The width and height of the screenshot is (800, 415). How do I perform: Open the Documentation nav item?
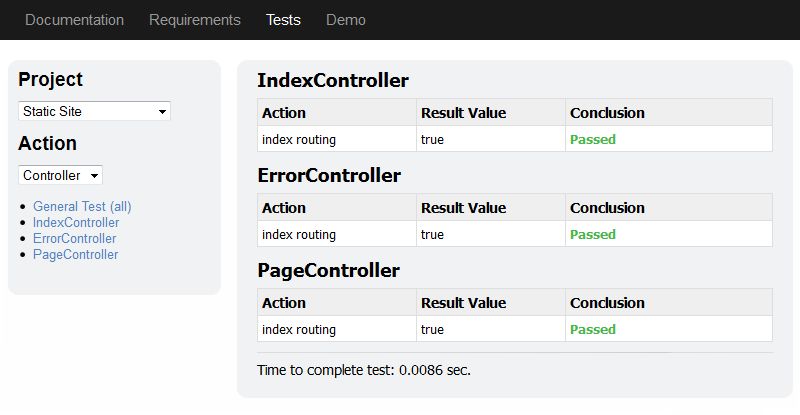coord(74,20)
